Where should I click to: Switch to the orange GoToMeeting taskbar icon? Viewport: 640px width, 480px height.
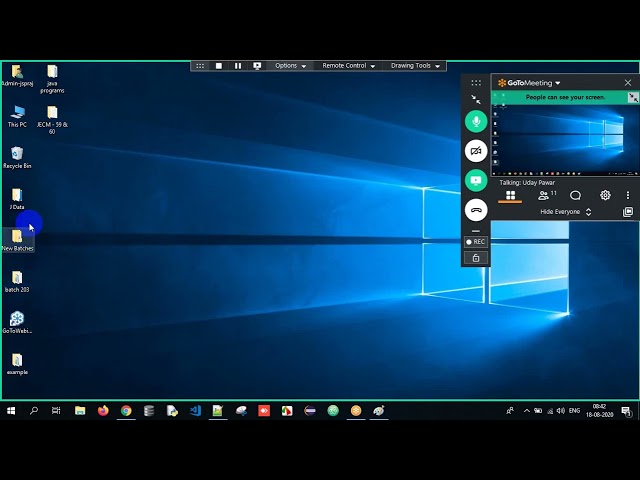click(x=356, y=411)
